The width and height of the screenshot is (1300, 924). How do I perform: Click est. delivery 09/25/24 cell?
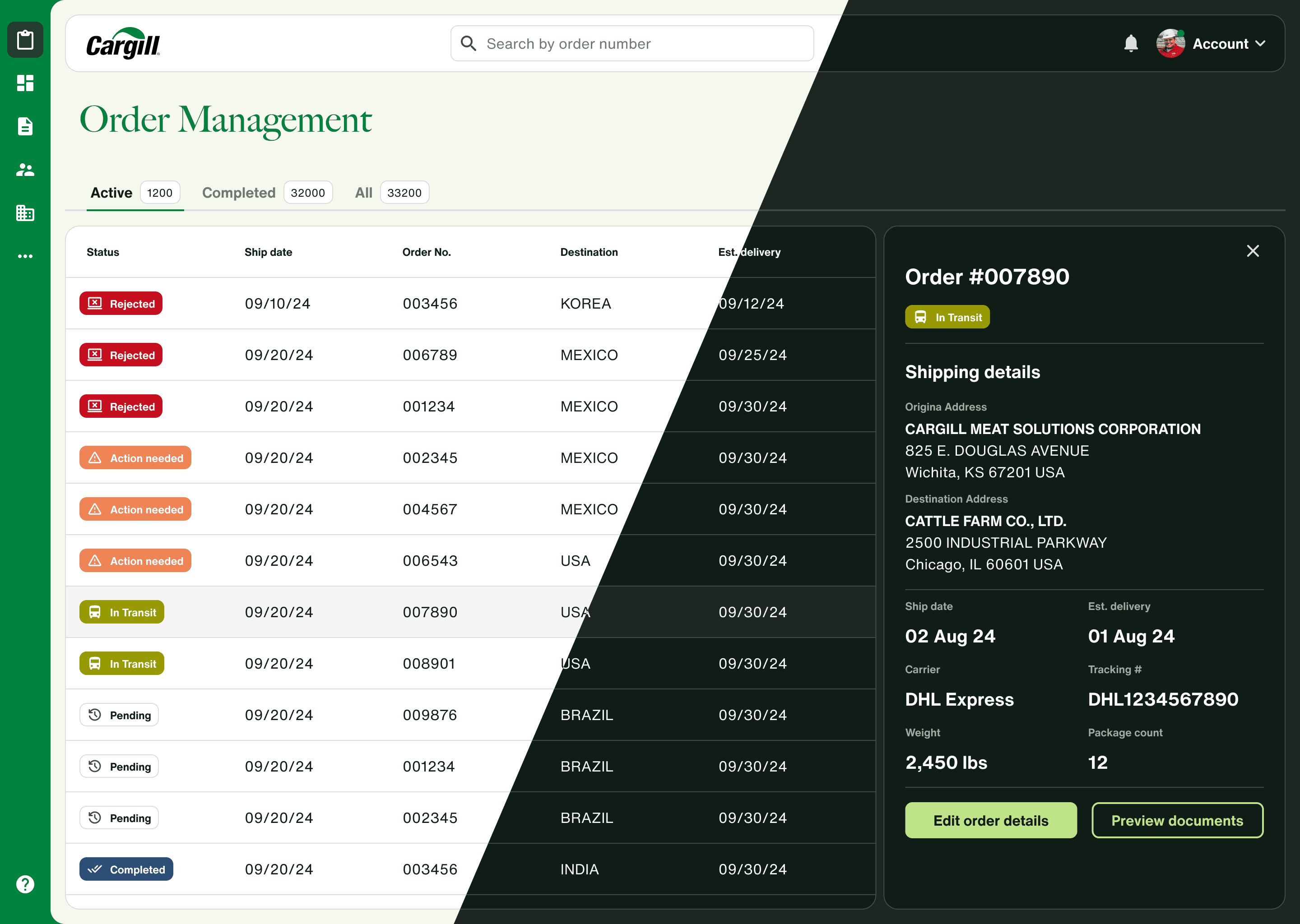(752, 355)
